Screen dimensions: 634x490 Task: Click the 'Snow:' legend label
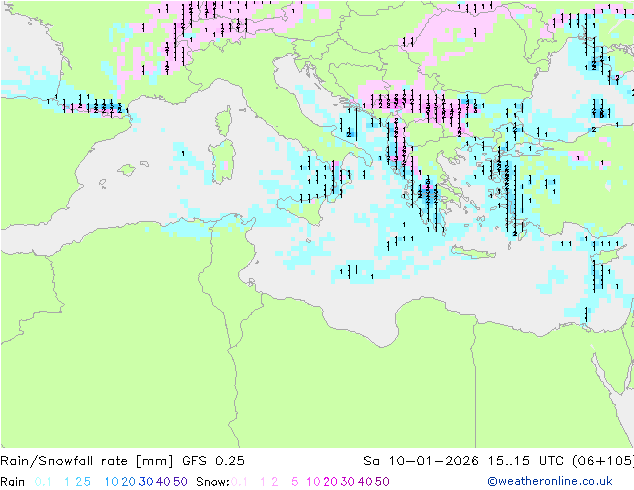coord(213,482)
